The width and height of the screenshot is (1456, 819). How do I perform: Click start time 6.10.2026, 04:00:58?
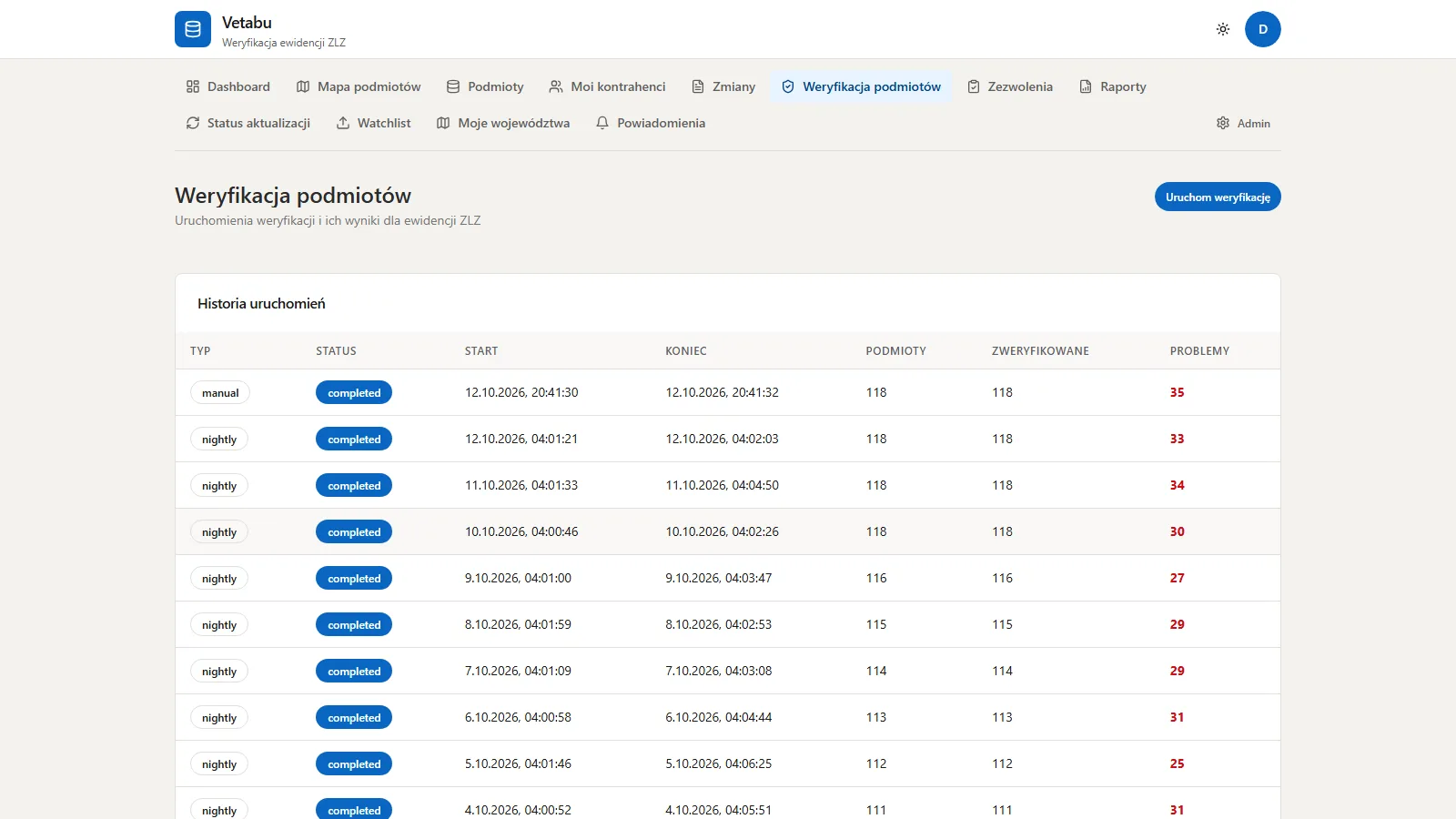[518, 717]
